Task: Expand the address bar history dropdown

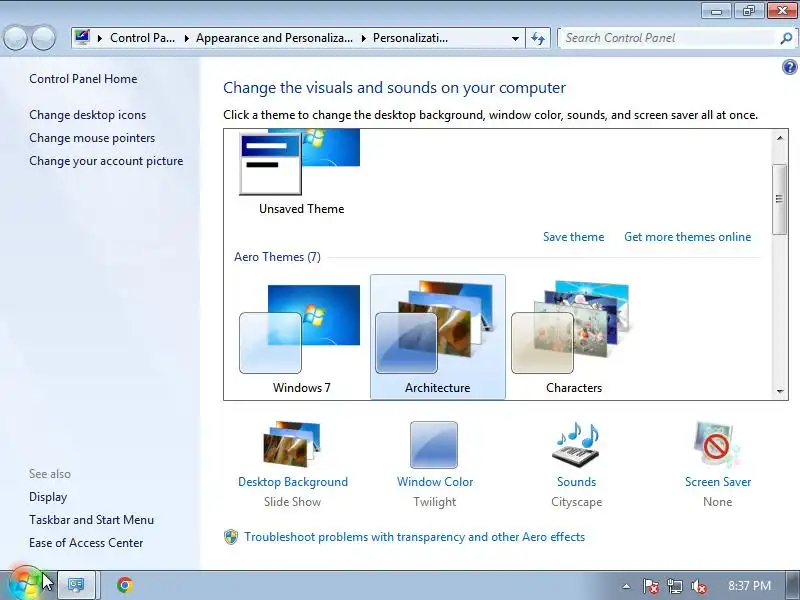Action: pyautogui.click(x=515, y=38)
